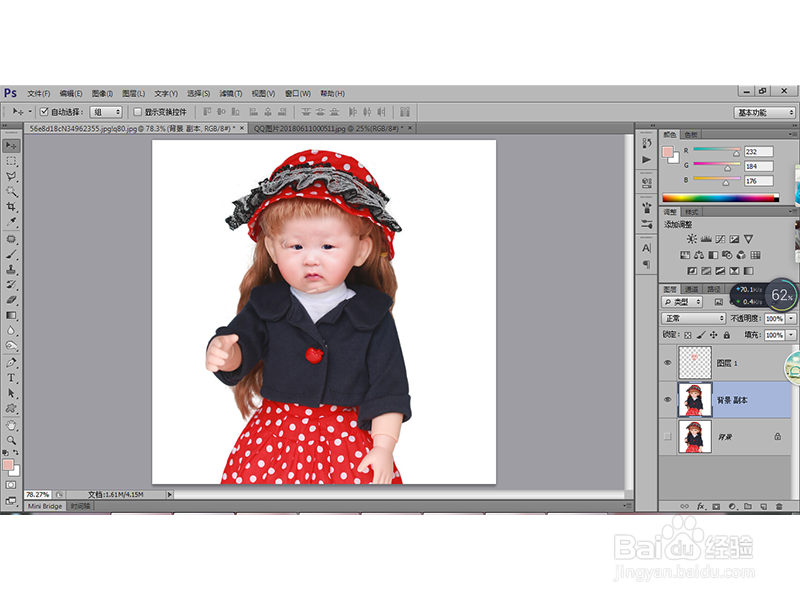800x600 pixels.
Task: Switch to the Swatches tab
Action: [x=691, y=135]
